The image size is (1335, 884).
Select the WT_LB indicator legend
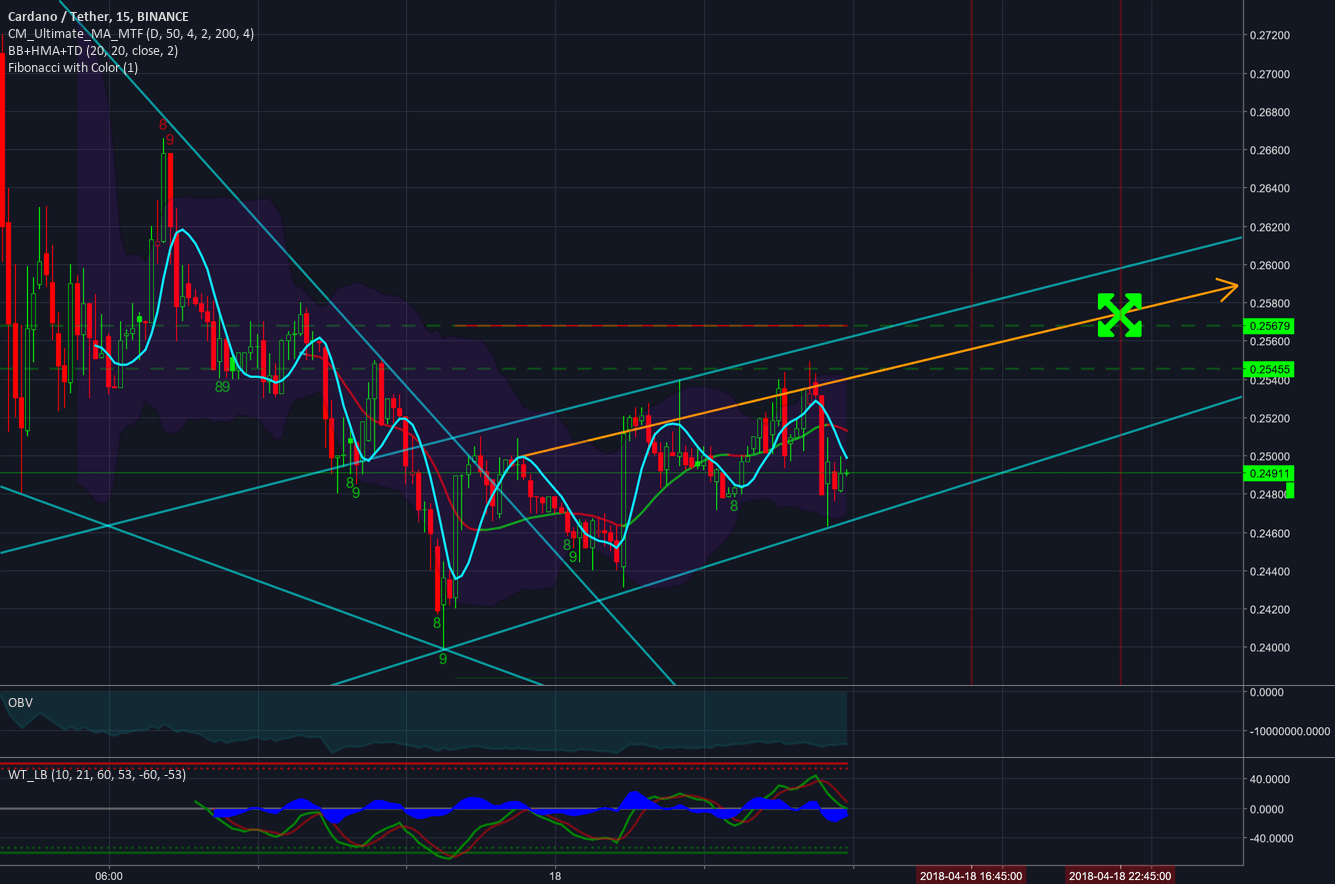96,774
